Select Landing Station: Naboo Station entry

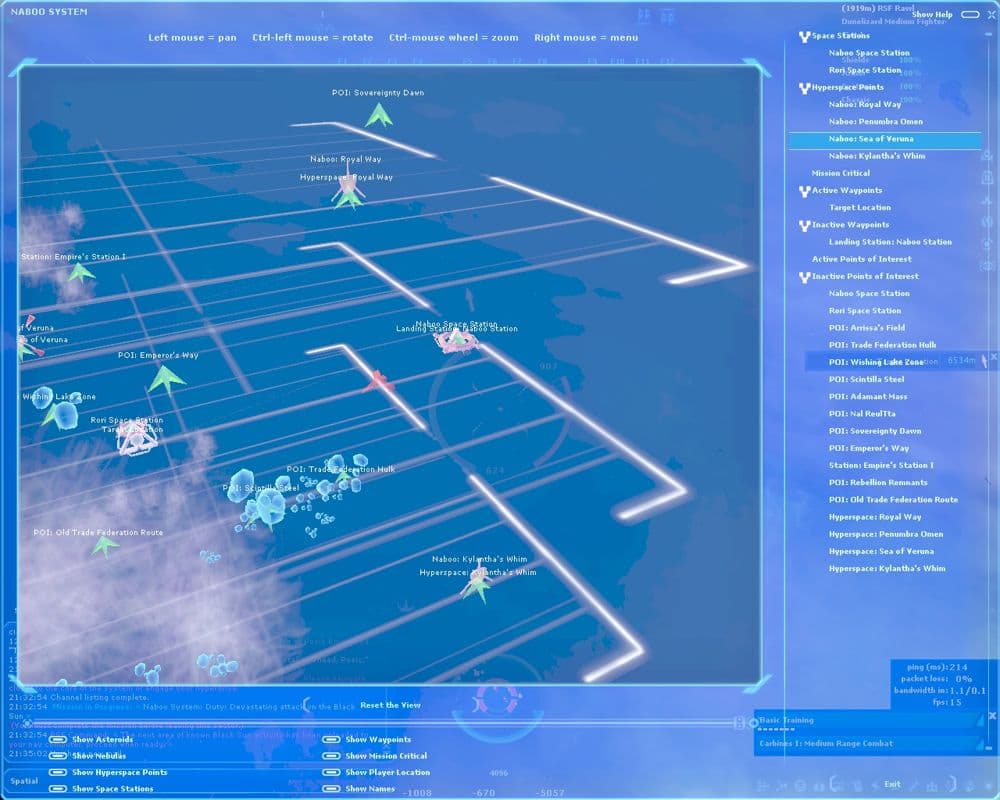pos(890,242)
